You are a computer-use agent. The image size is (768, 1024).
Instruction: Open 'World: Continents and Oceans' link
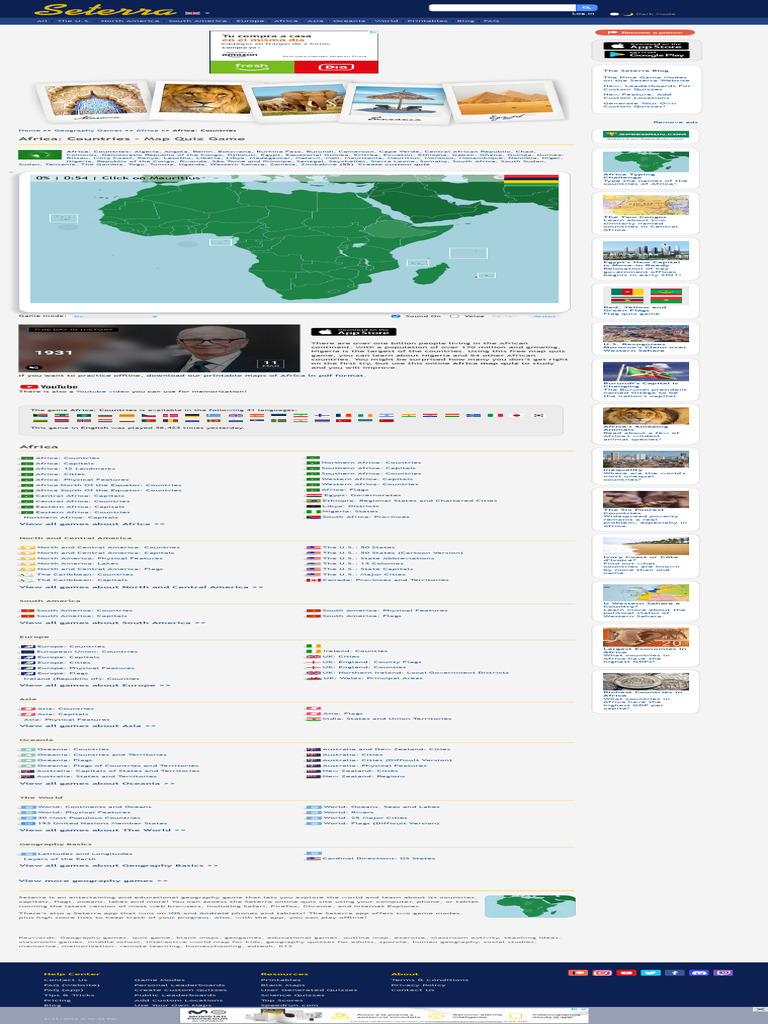pos(94,807)
